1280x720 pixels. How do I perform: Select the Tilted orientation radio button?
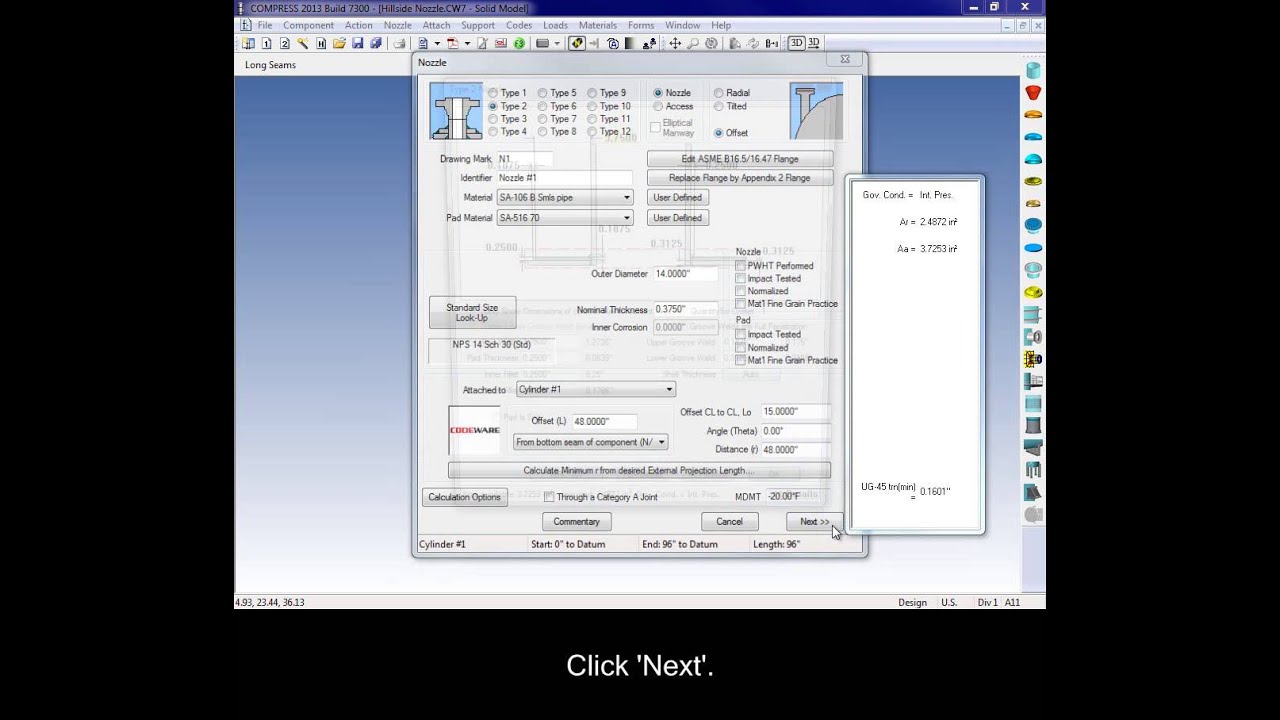(x=718, y=106)
